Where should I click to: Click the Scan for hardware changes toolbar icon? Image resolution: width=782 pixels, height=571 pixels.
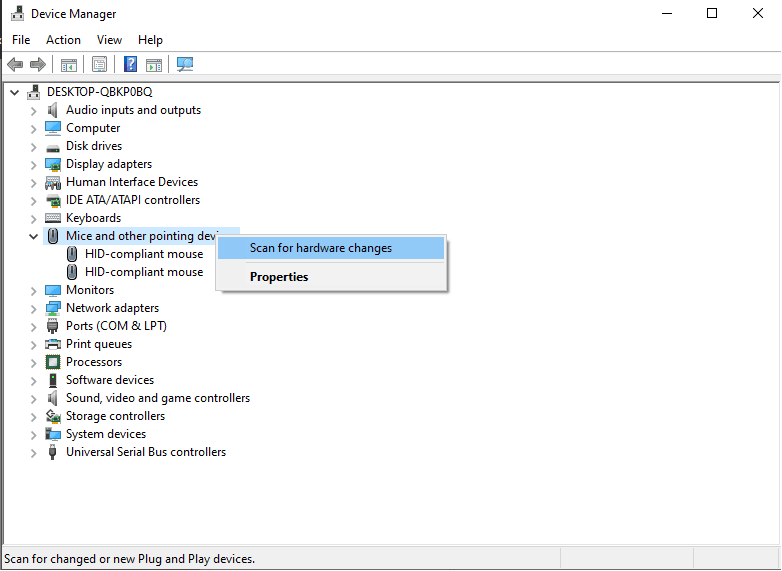tap(185, 65)
